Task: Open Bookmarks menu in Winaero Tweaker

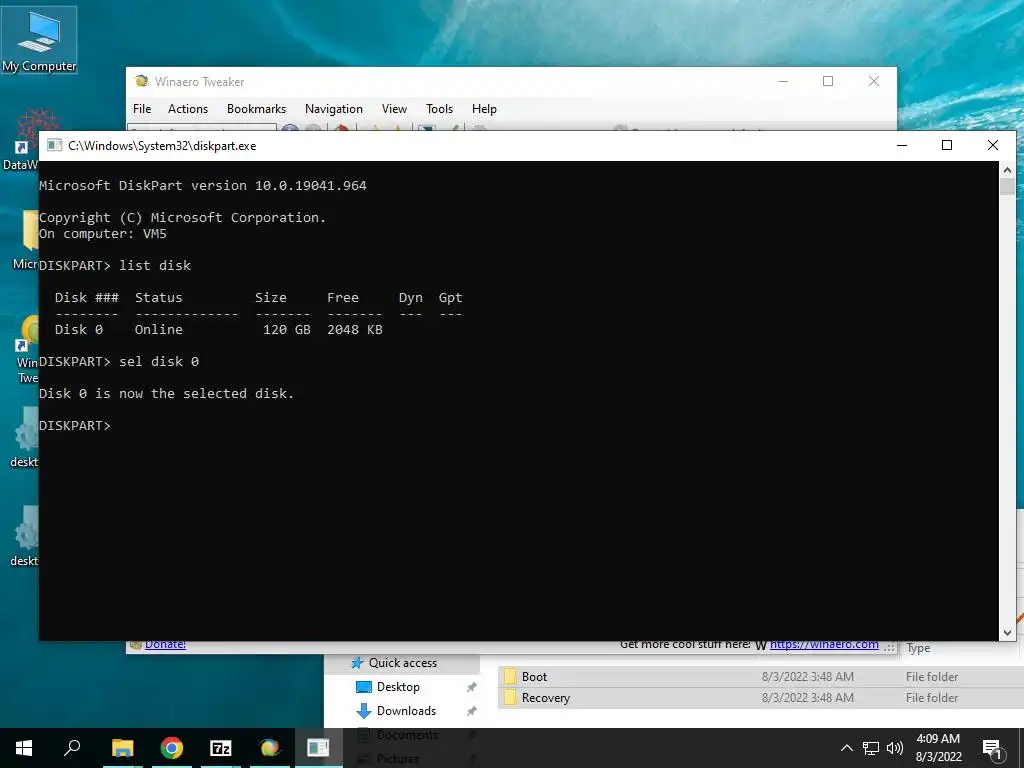Action: pyautogui.click(x=257, y=109)
